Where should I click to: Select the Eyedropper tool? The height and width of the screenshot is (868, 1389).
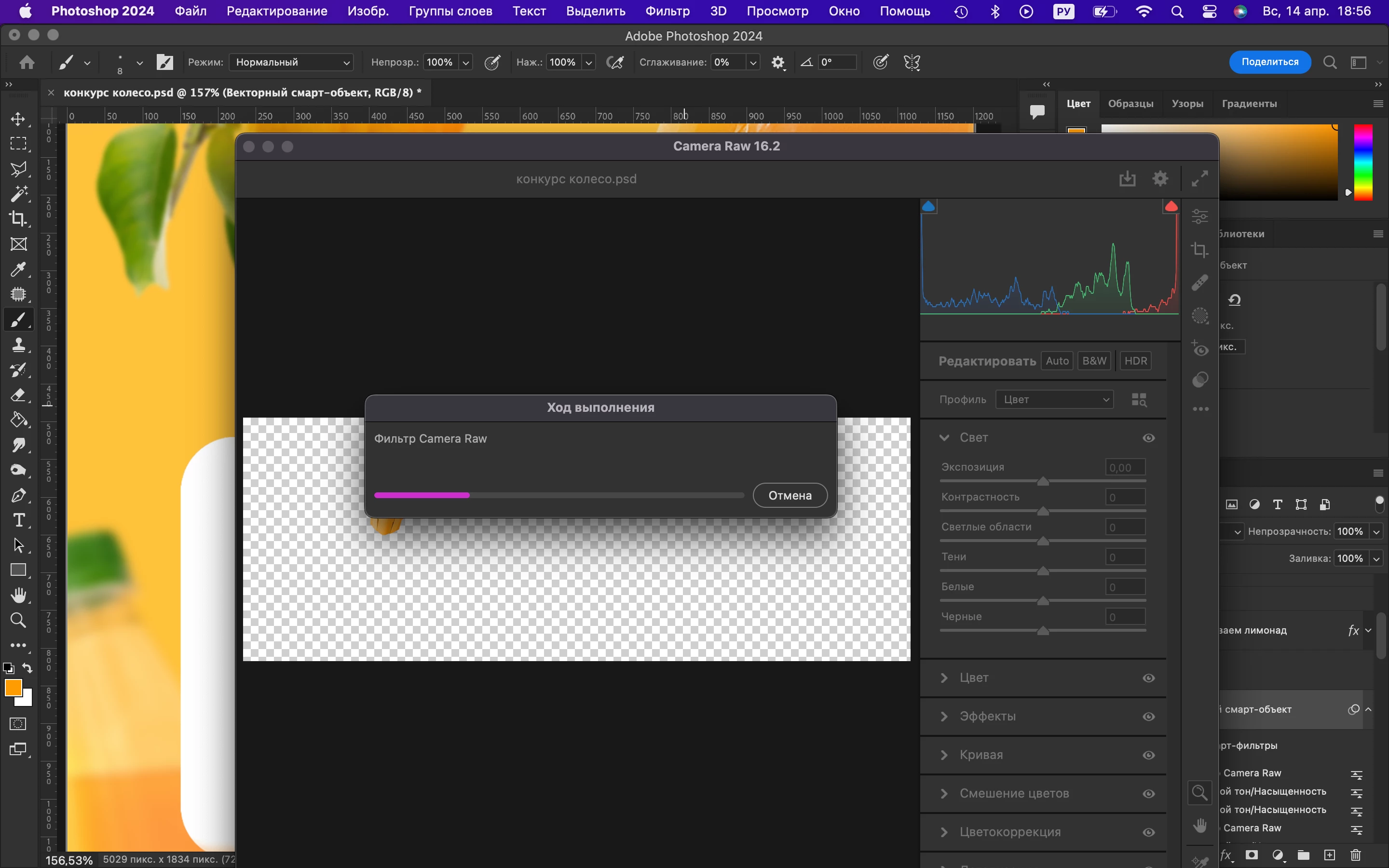point(18,269)
